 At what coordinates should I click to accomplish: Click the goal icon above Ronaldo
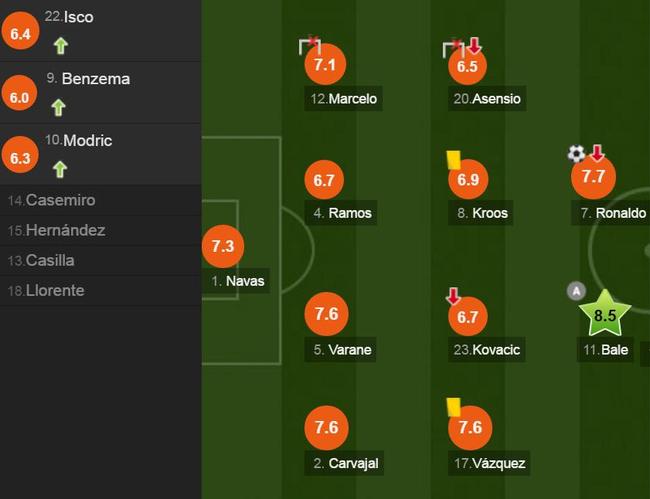tap(576, 154)
